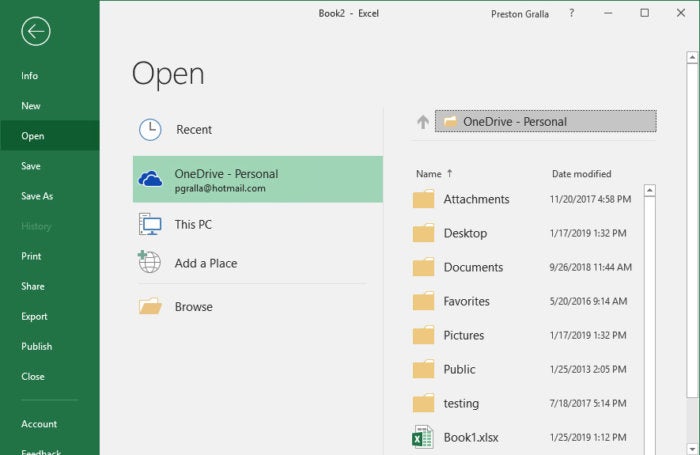Screen dimensions: 700x455
Task: Click the Public folder icon
Action: (x=423, y=369)
